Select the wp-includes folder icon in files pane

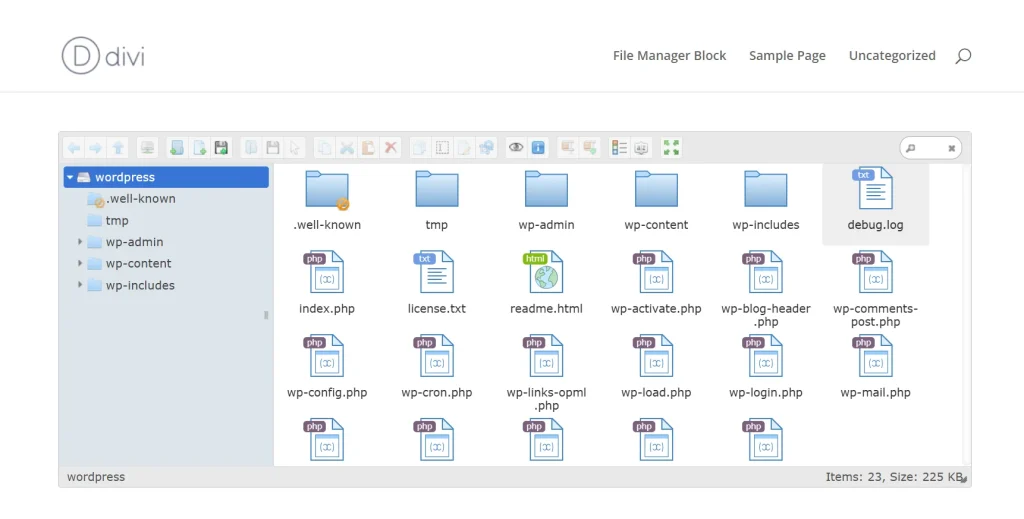pos(766,189)
